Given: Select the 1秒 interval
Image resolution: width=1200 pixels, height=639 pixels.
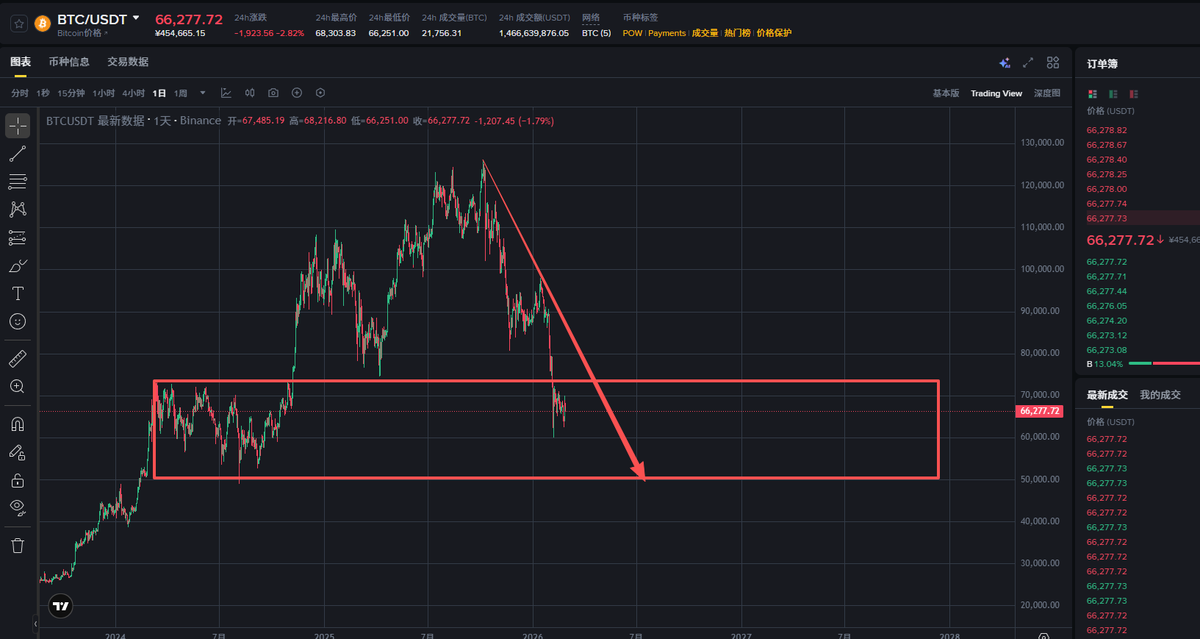Looking at the screenshot, I should pos(43,93).
